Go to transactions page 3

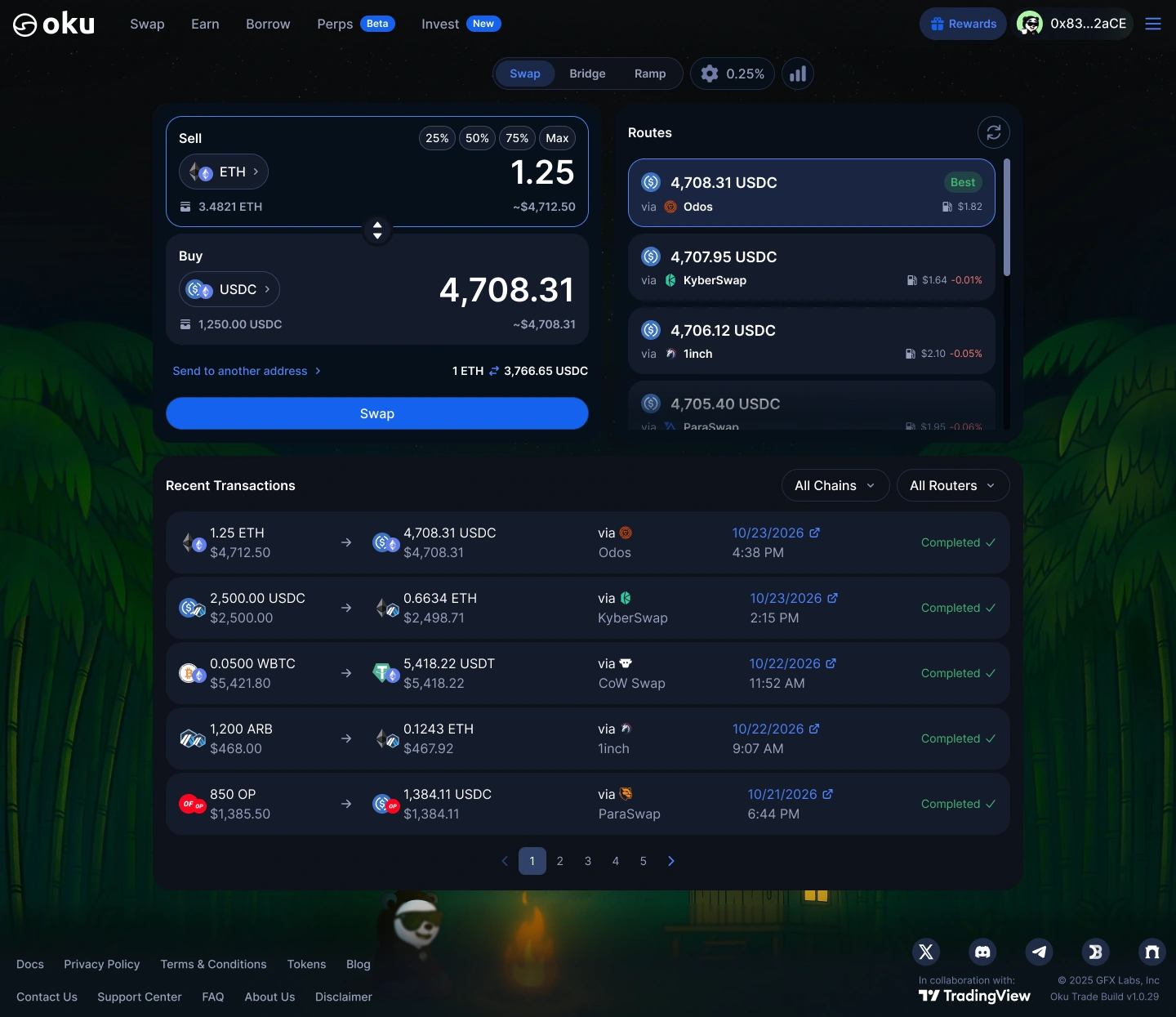coord(588,861)
